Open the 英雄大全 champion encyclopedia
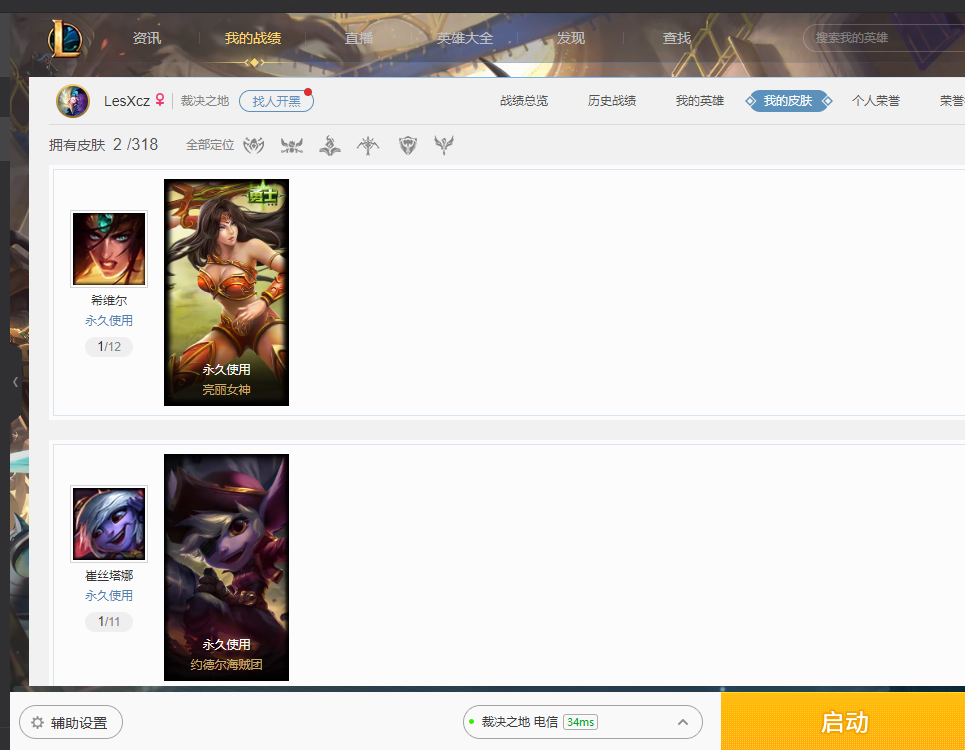 (x=465, y=38)
